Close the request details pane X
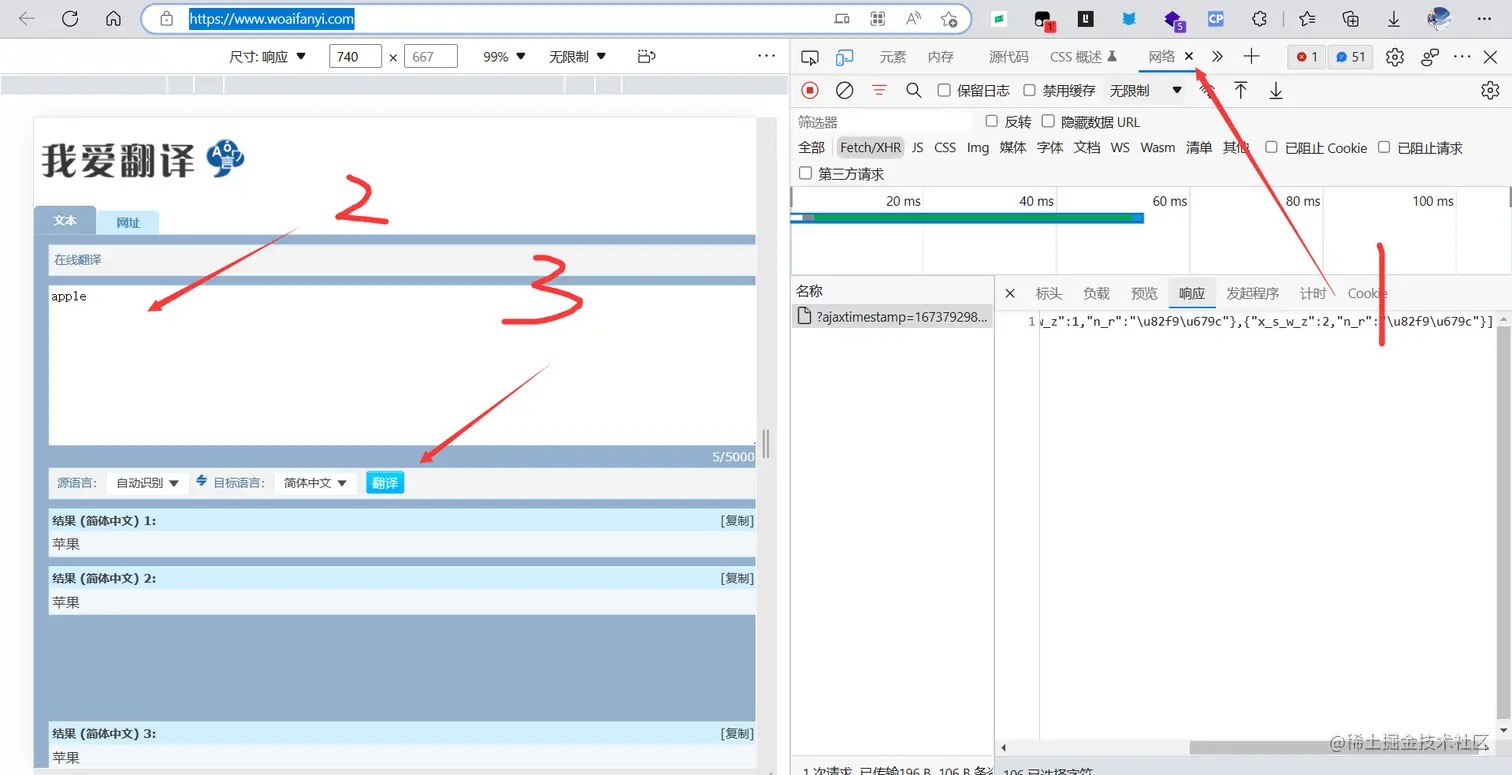This screenshot has height=775, width=1512. point(1010,293)
